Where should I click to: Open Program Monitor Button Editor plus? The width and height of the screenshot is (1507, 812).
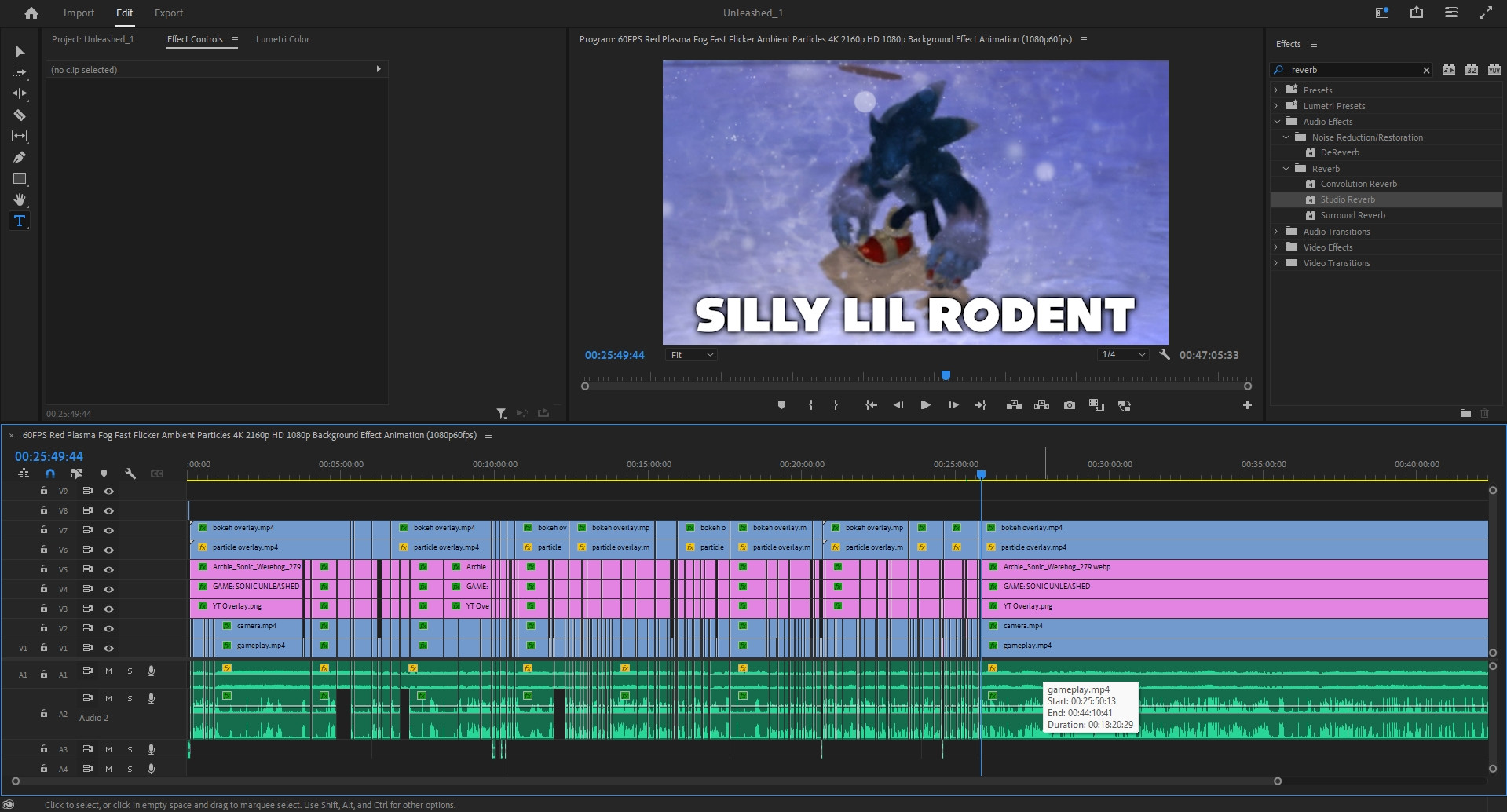pyautogui.click(x=1247, y=405)
